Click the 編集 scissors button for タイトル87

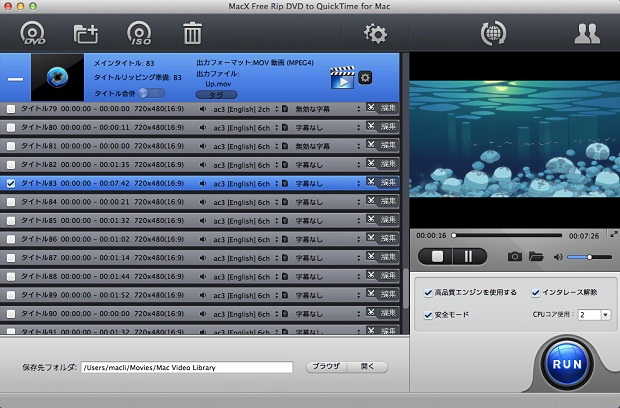point(382,257)
